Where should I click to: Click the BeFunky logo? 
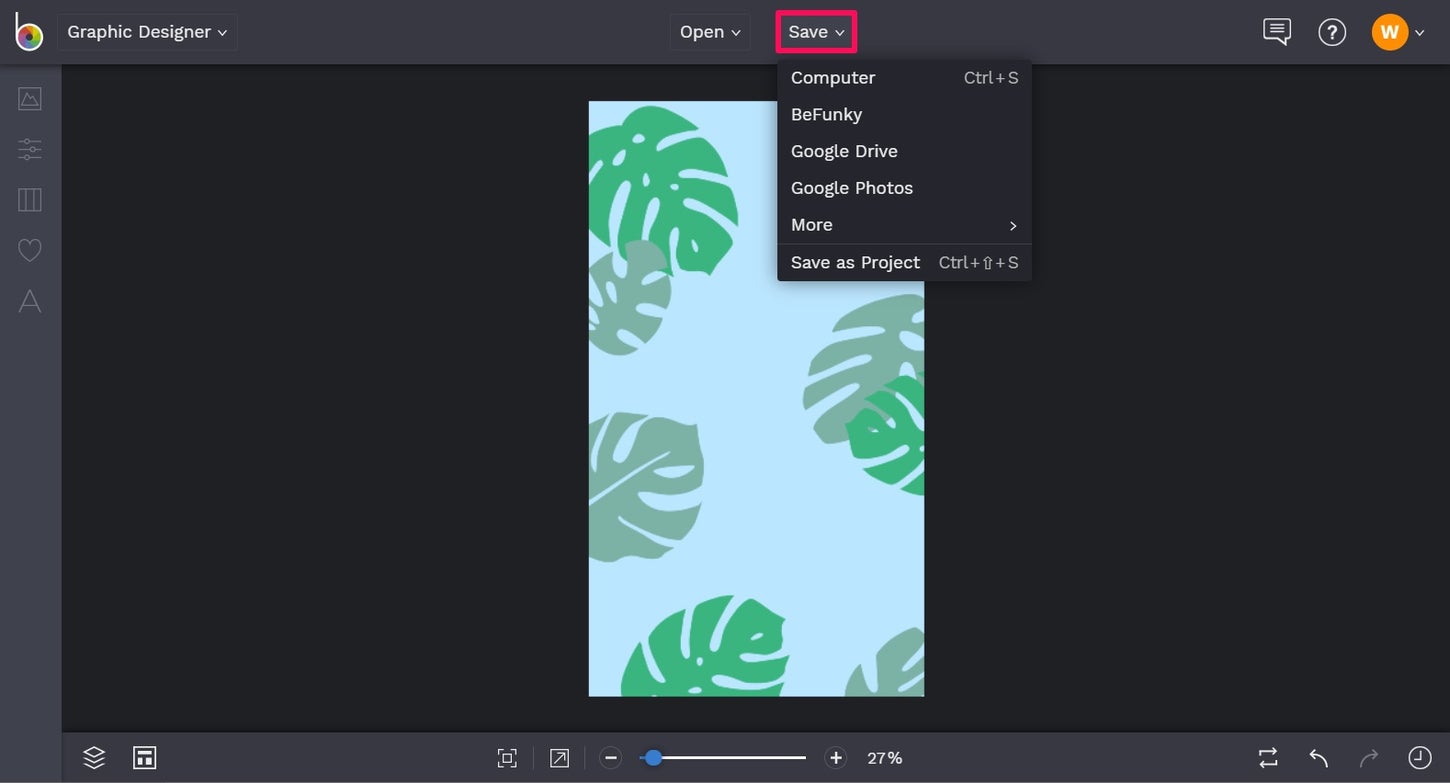28,31
